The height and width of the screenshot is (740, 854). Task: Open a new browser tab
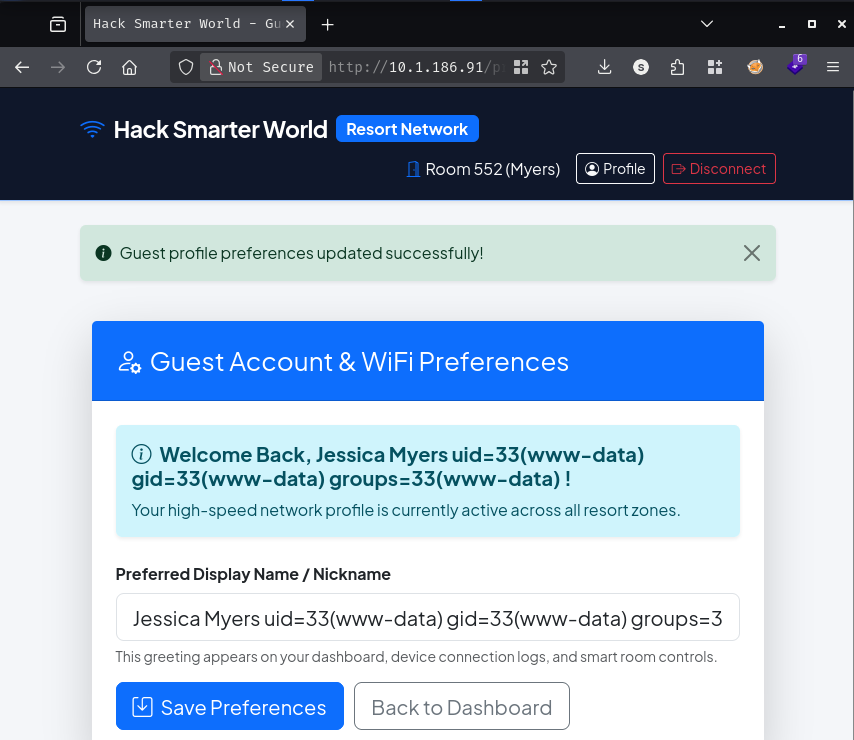pyautogui.click(x=327, y=25)
